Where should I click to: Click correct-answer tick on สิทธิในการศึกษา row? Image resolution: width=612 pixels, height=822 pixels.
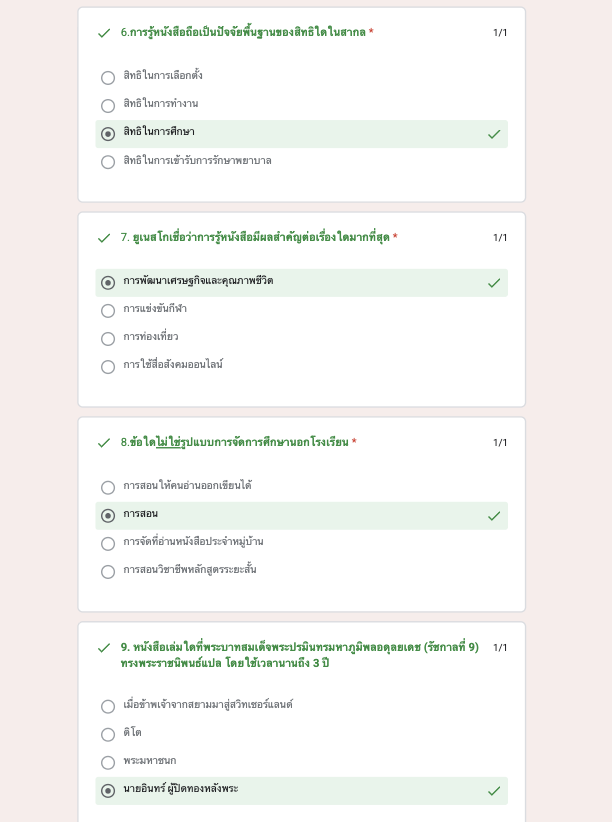click(x=494, y=135)
